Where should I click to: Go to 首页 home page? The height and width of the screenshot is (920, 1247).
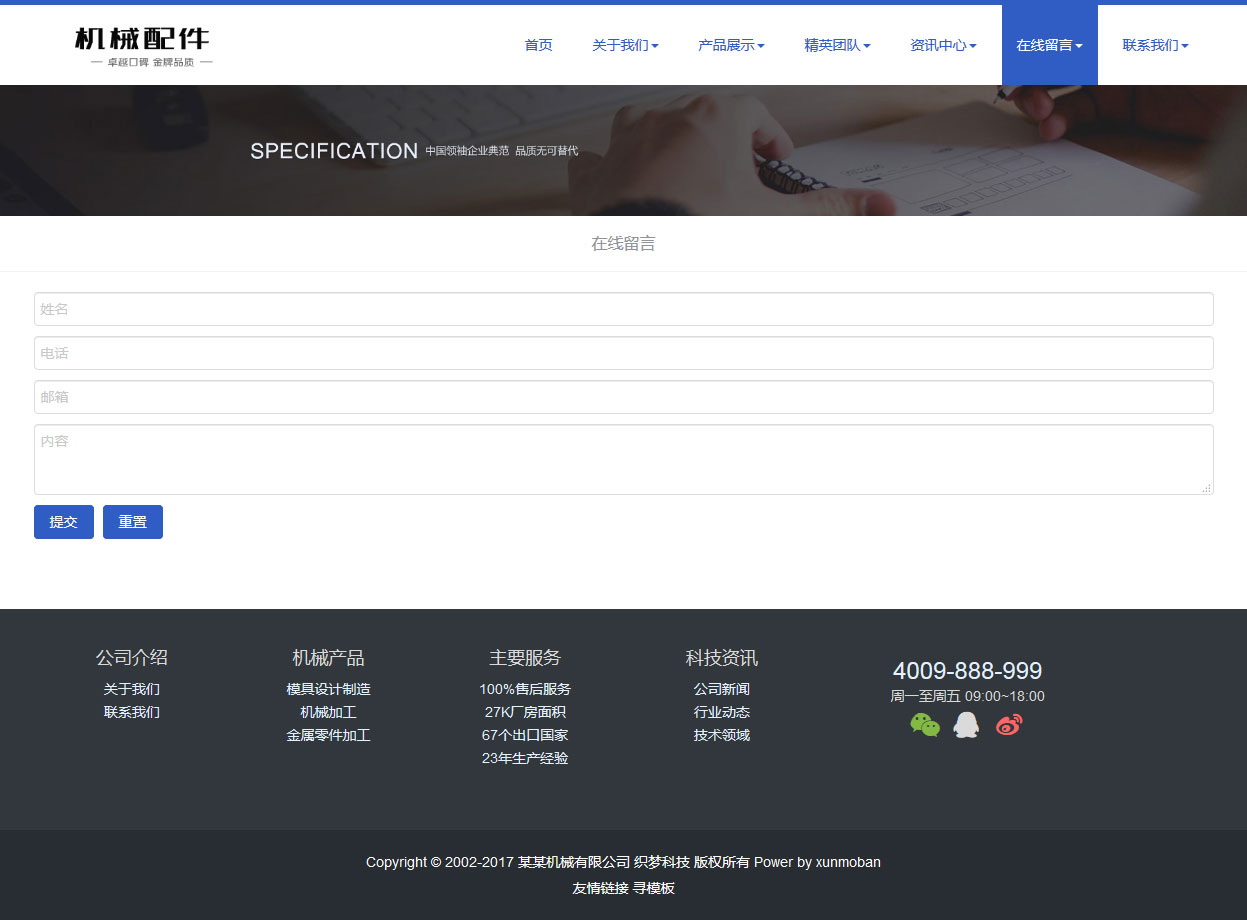538,46
